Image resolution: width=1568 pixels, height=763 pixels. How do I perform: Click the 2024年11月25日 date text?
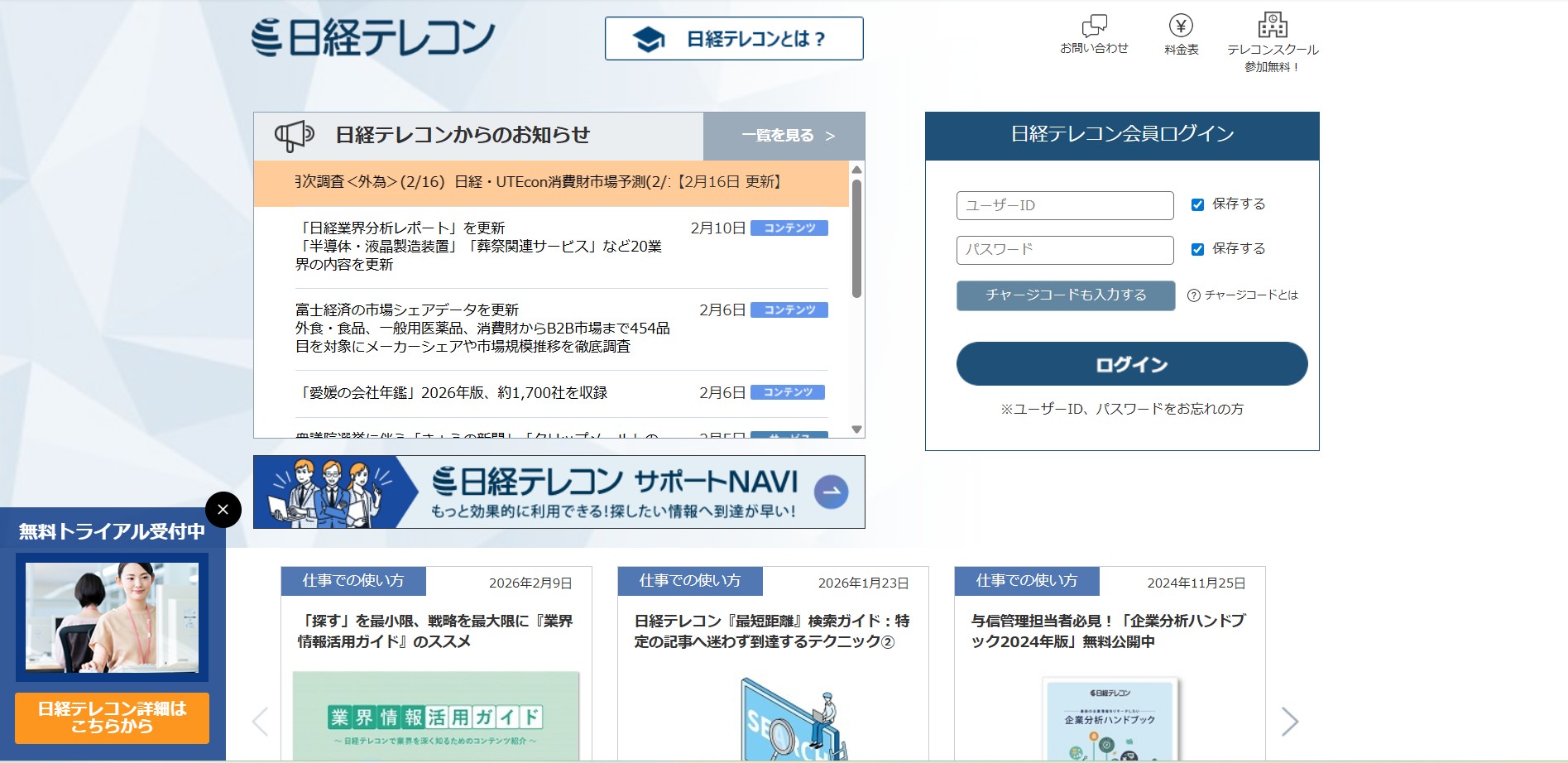point(1196,583)
